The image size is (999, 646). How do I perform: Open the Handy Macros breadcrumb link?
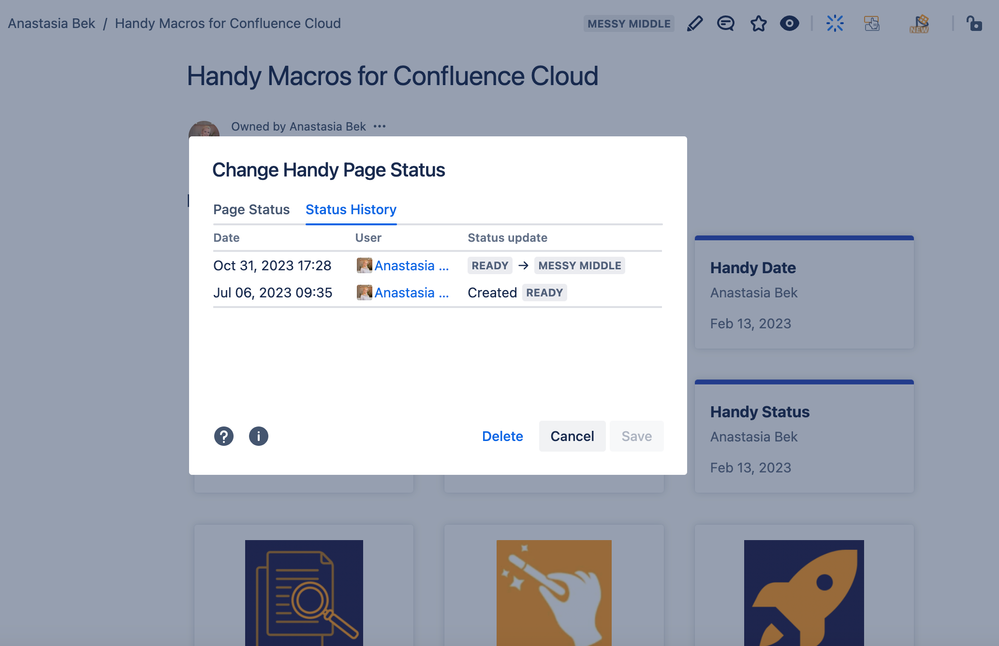pos(227,24)
